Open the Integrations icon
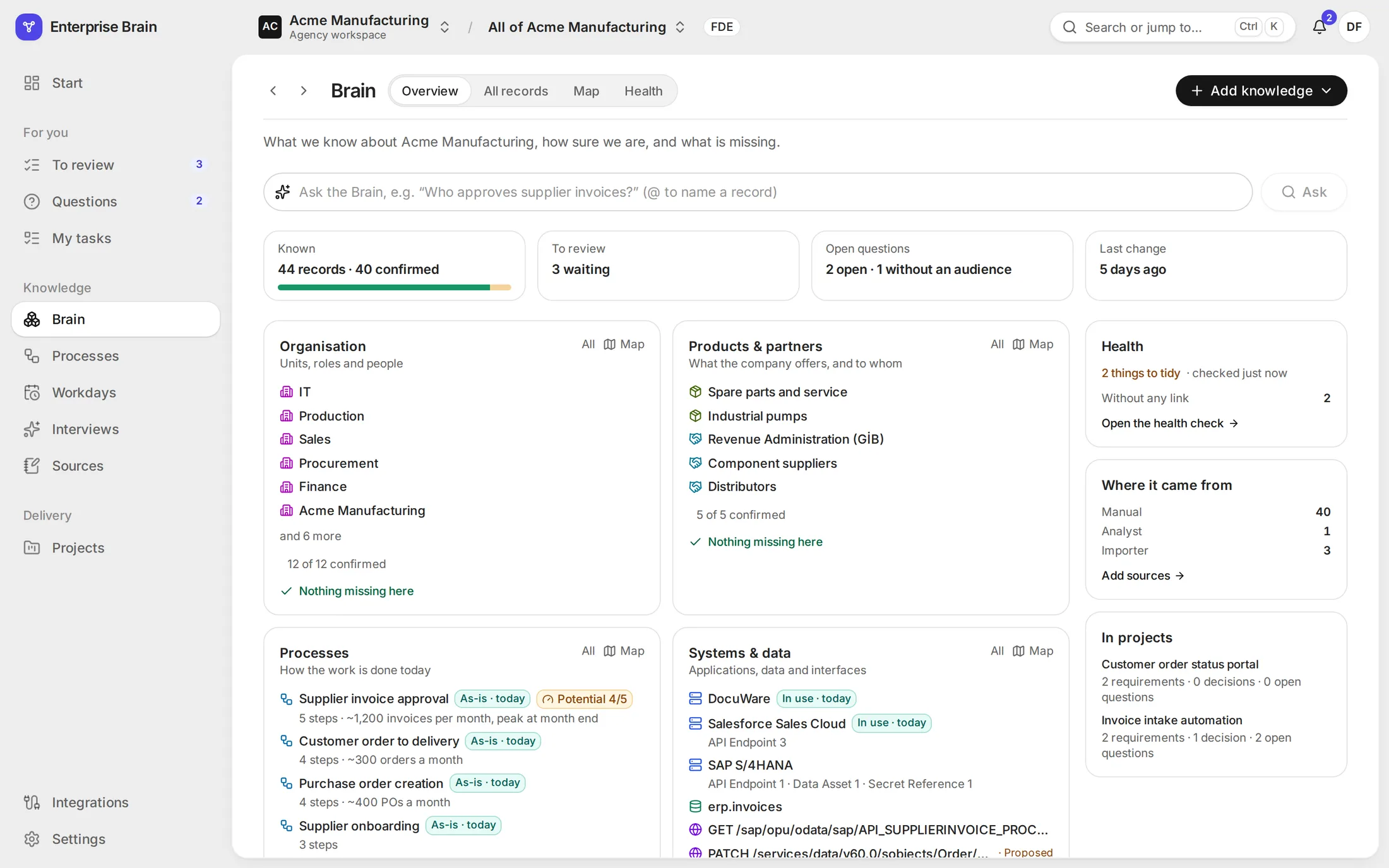 [32, 802]
